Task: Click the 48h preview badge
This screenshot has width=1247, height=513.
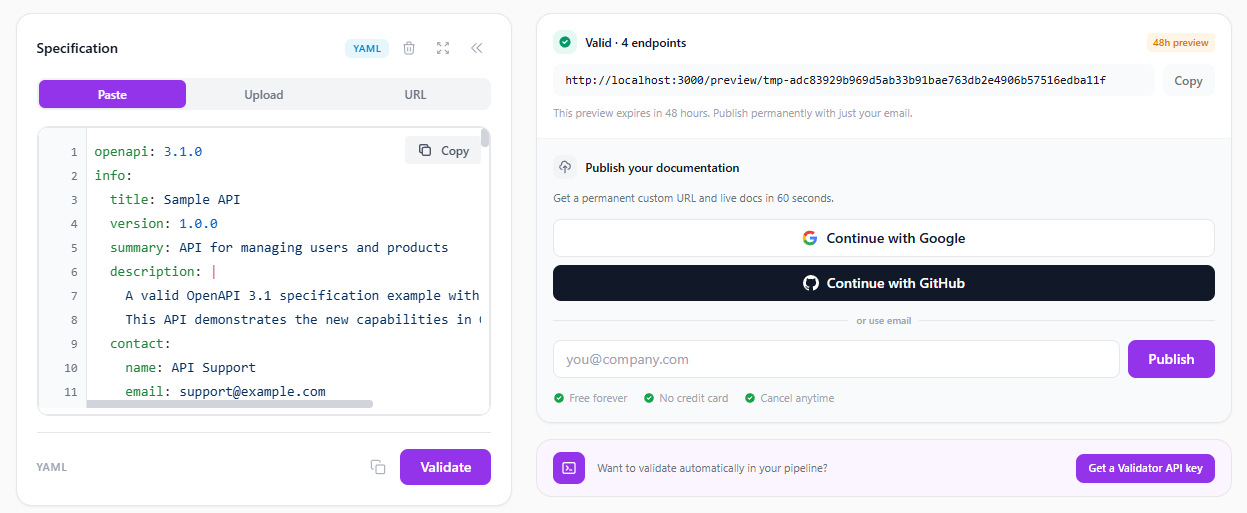Action: [x=1181, y=42]
